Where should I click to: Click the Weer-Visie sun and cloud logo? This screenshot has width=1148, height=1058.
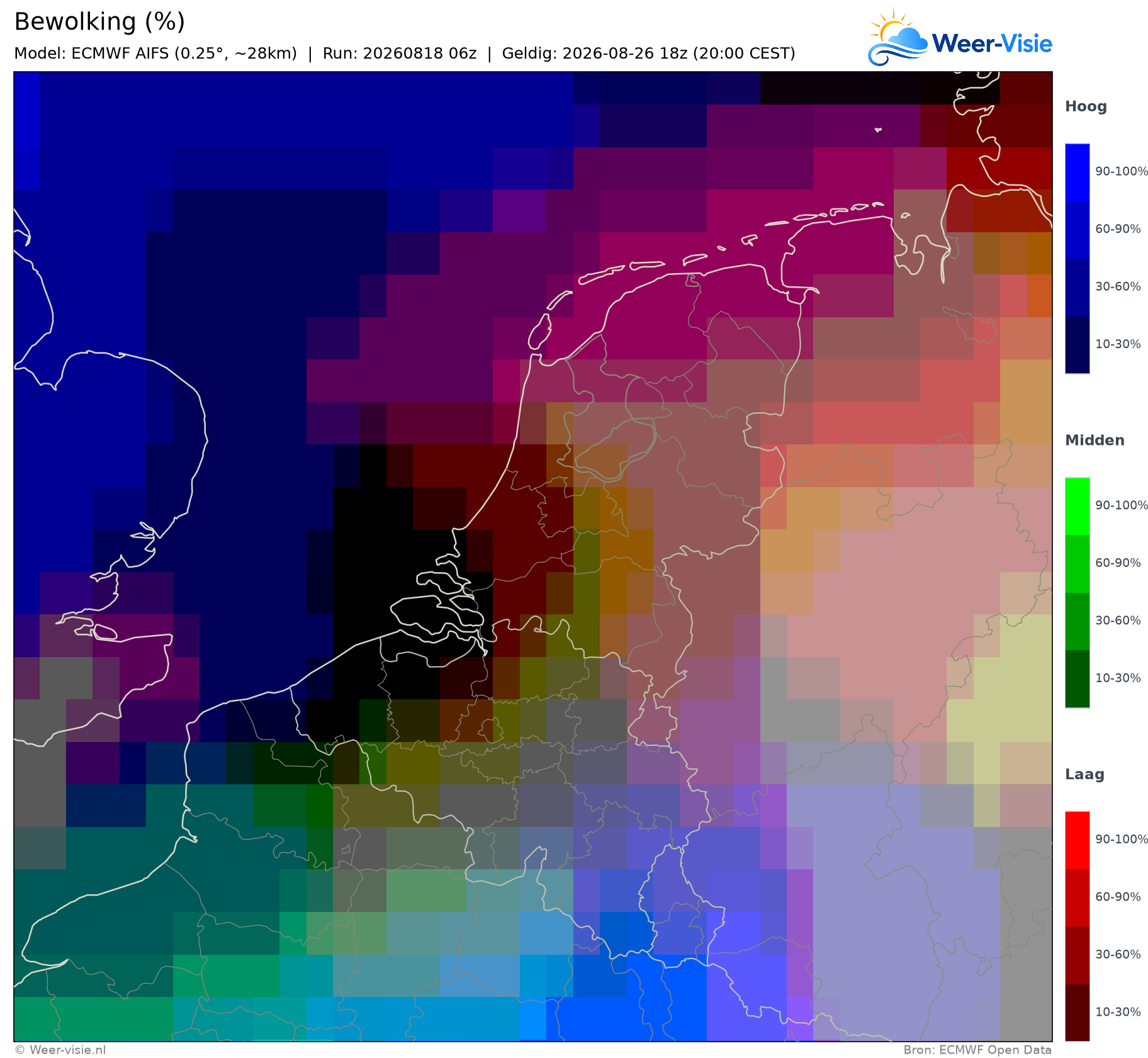[x=898, y=37]
